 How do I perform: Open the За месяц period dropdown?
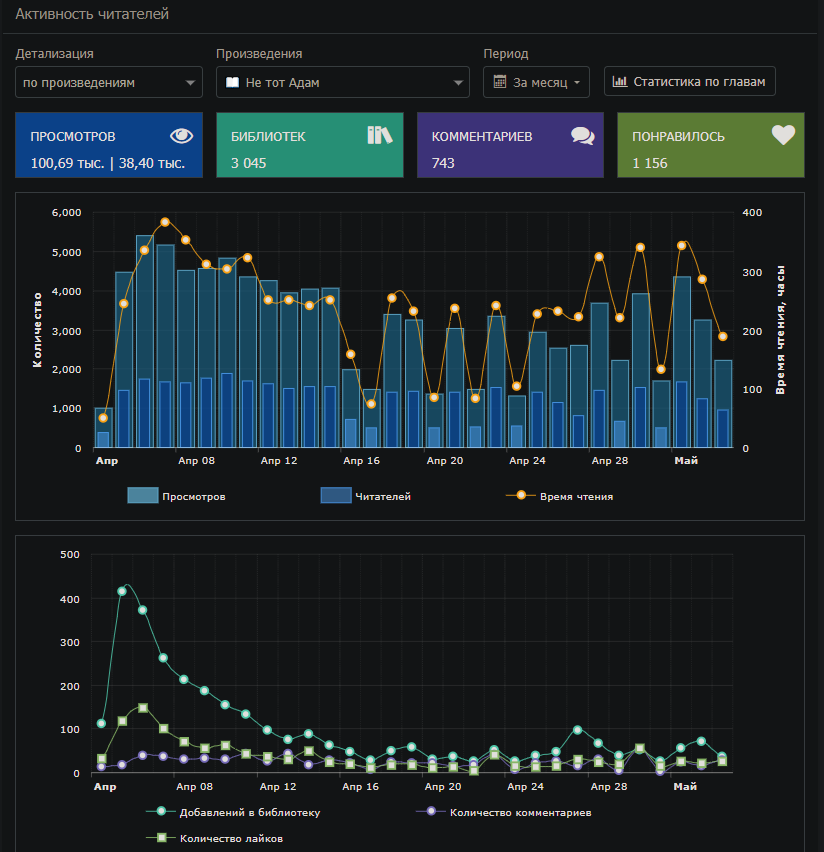tap(536, 82)
